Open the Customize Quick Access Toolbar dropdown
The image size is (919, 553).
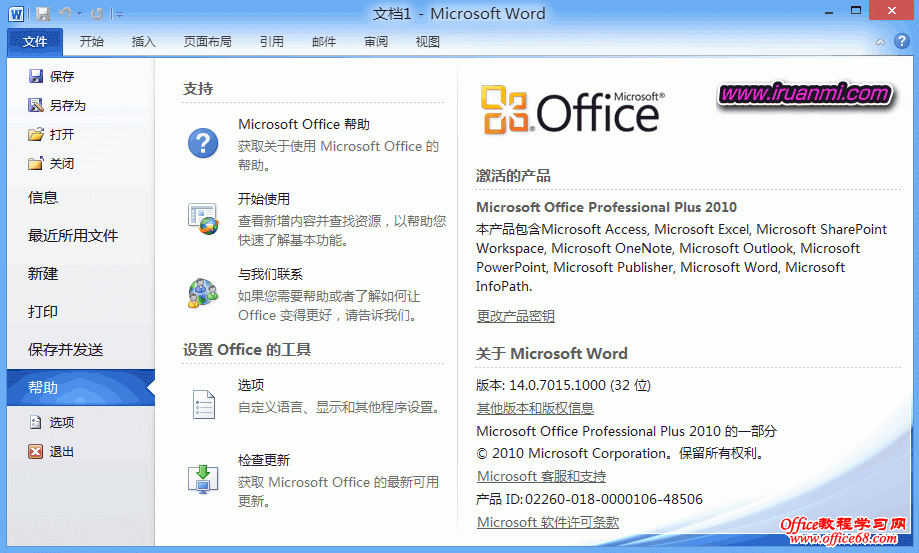119,14
